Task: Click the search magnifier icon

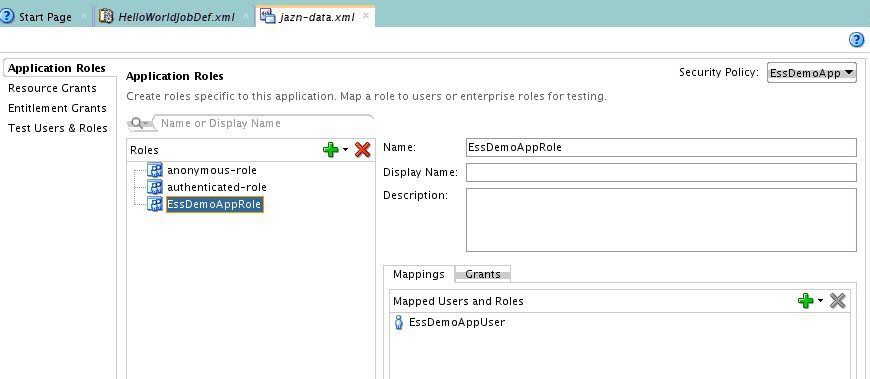Action: (137, 123)
